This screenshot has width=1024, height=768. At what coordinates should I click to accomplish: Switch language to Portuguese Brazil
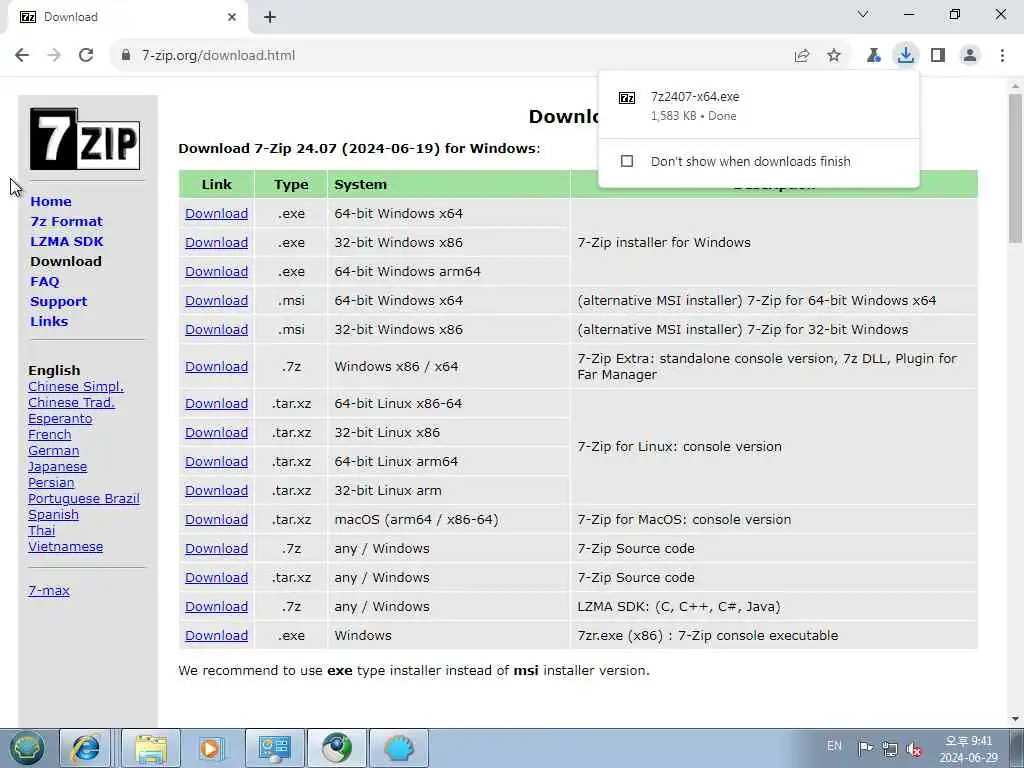click(x=84, y=498)
